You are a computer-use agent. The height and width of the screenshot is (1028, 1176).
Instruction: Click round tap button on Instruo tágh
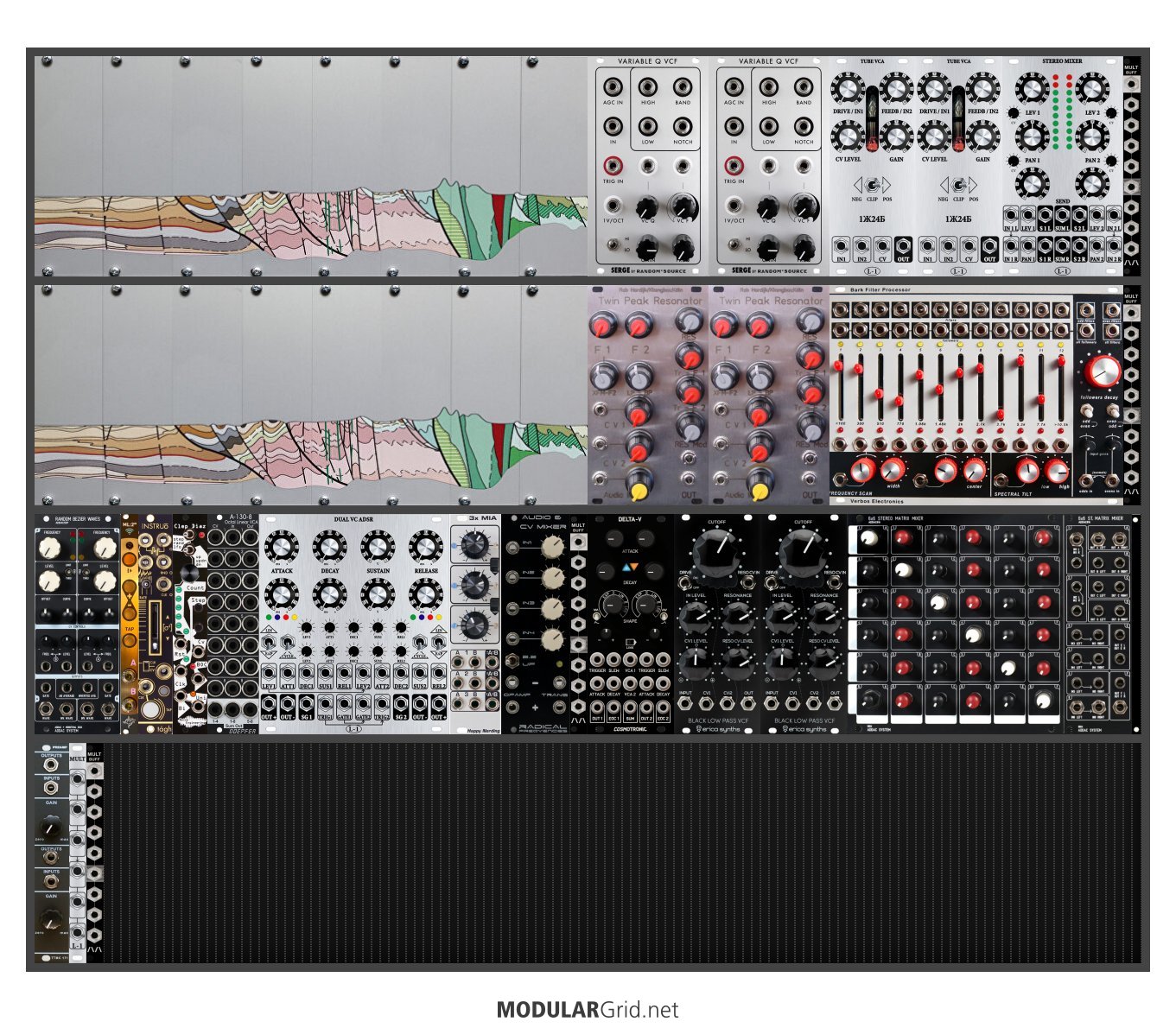[x=150, y=710]
